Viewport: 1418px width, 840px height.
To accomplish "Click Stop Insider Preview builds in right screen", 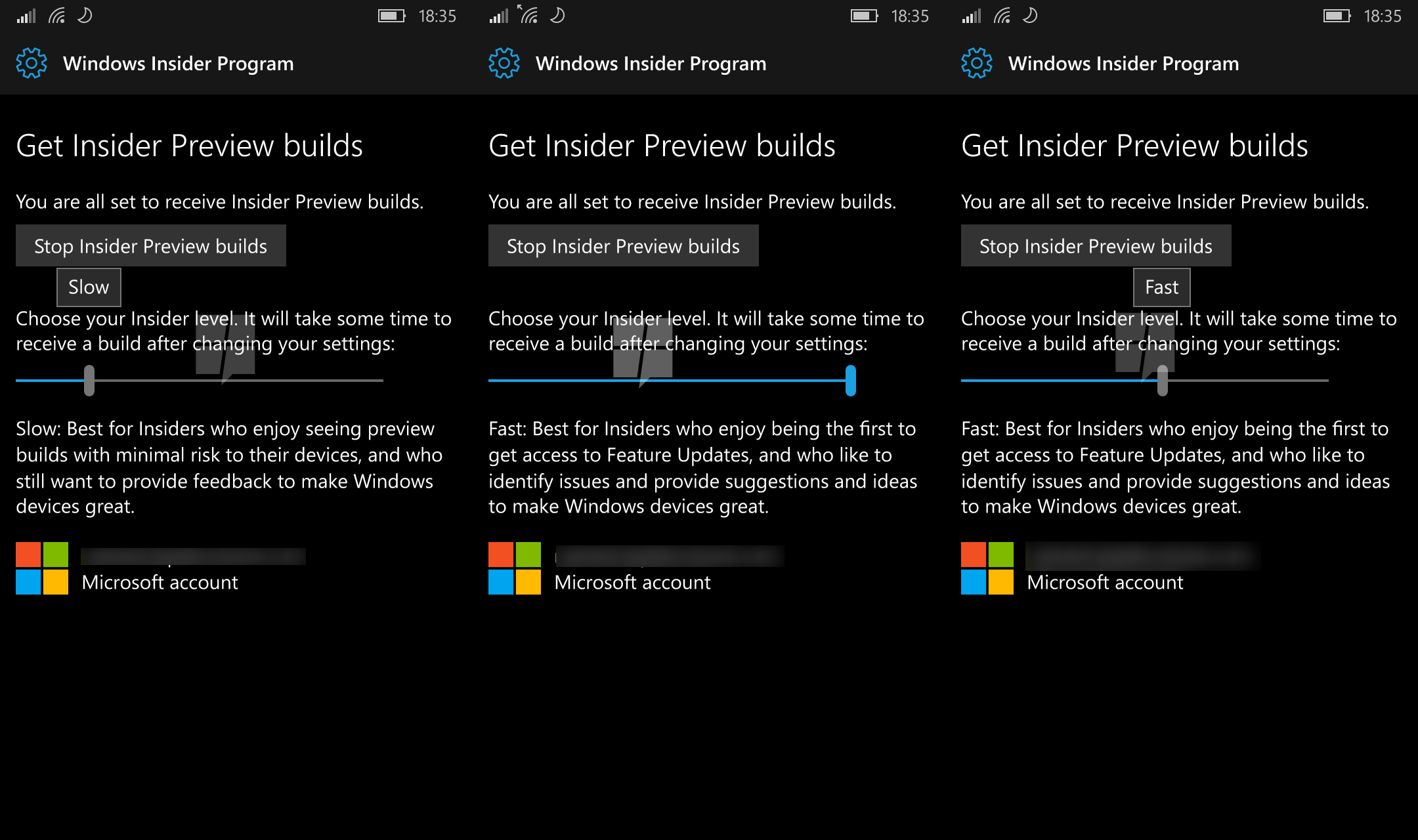I will pyautogui.click(x=1096, y=245).
